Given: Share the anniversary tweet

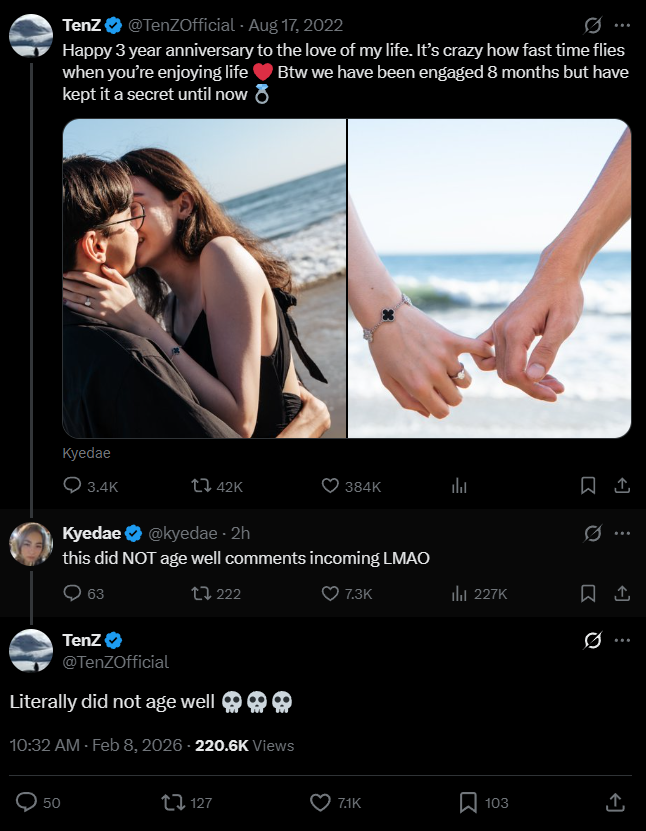Looking at the screenshot, I should click(x=621, y=486).
